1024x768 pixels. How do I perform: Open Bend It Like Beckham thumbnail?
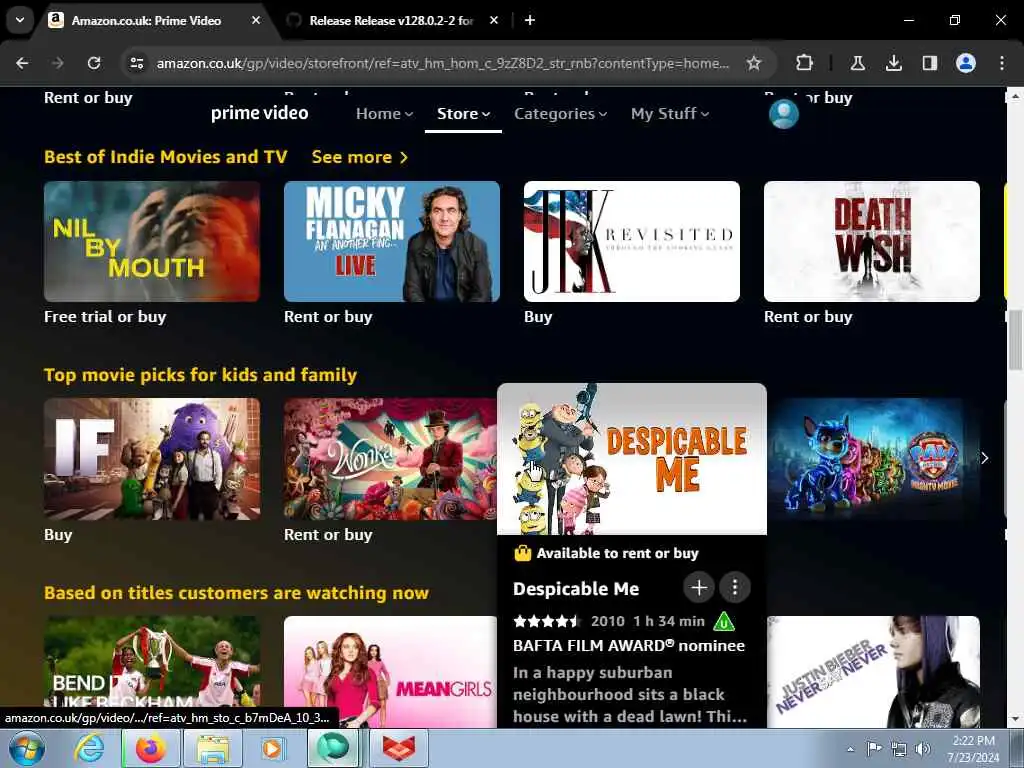[x=152, y=671]
